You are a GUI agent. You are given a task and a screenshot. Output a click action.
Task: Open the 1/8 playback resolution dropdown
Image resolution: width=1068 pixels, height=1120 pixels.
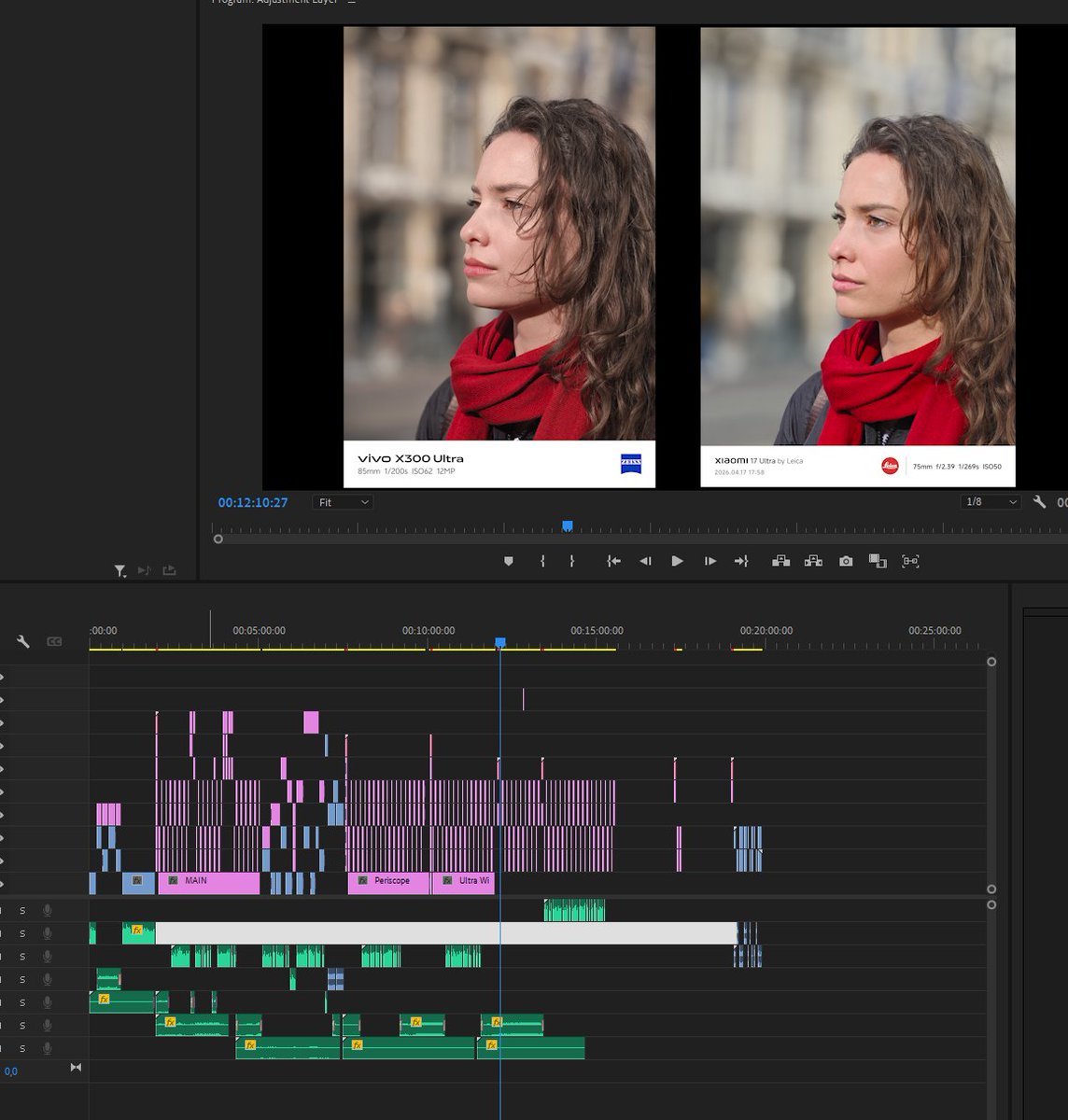(991, 502)
